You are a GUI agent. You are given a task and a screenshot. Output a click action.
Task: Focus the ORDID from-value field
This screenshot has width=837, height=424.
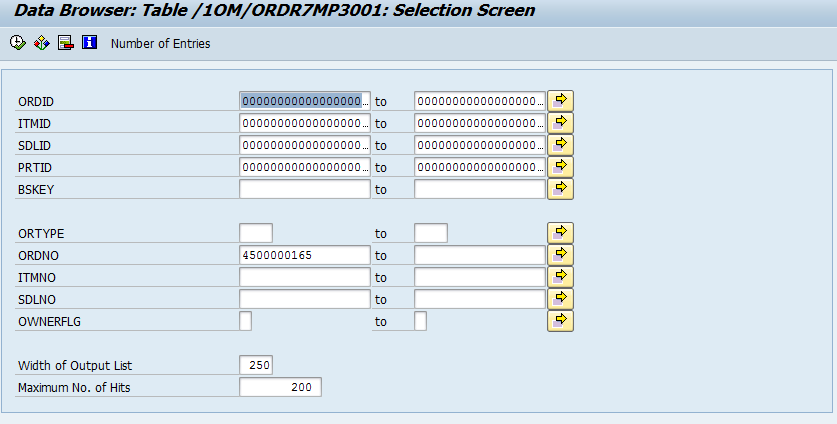point(305,101)
